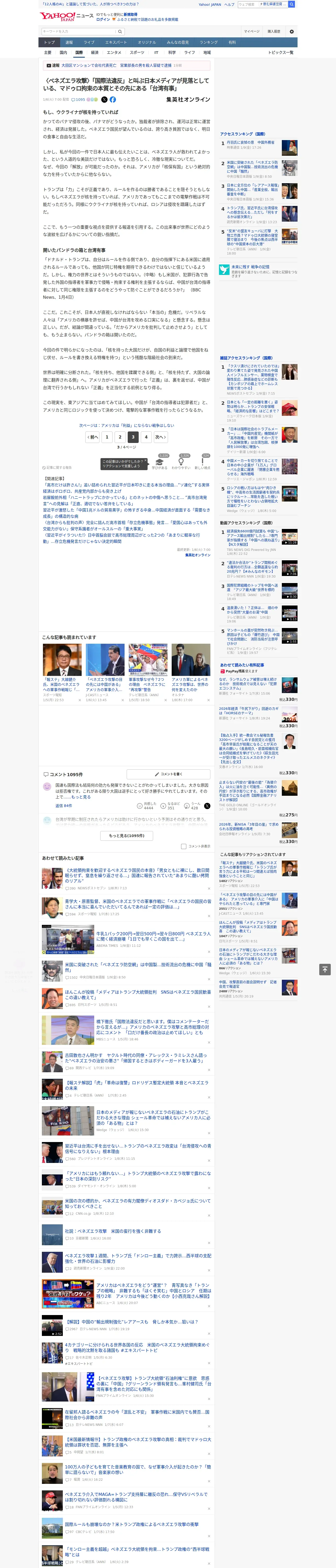Image resolution: width=336 pixels, height=1568 pixels.
Task: Select the みんなの意見 tab
Action: pos(177,43)
